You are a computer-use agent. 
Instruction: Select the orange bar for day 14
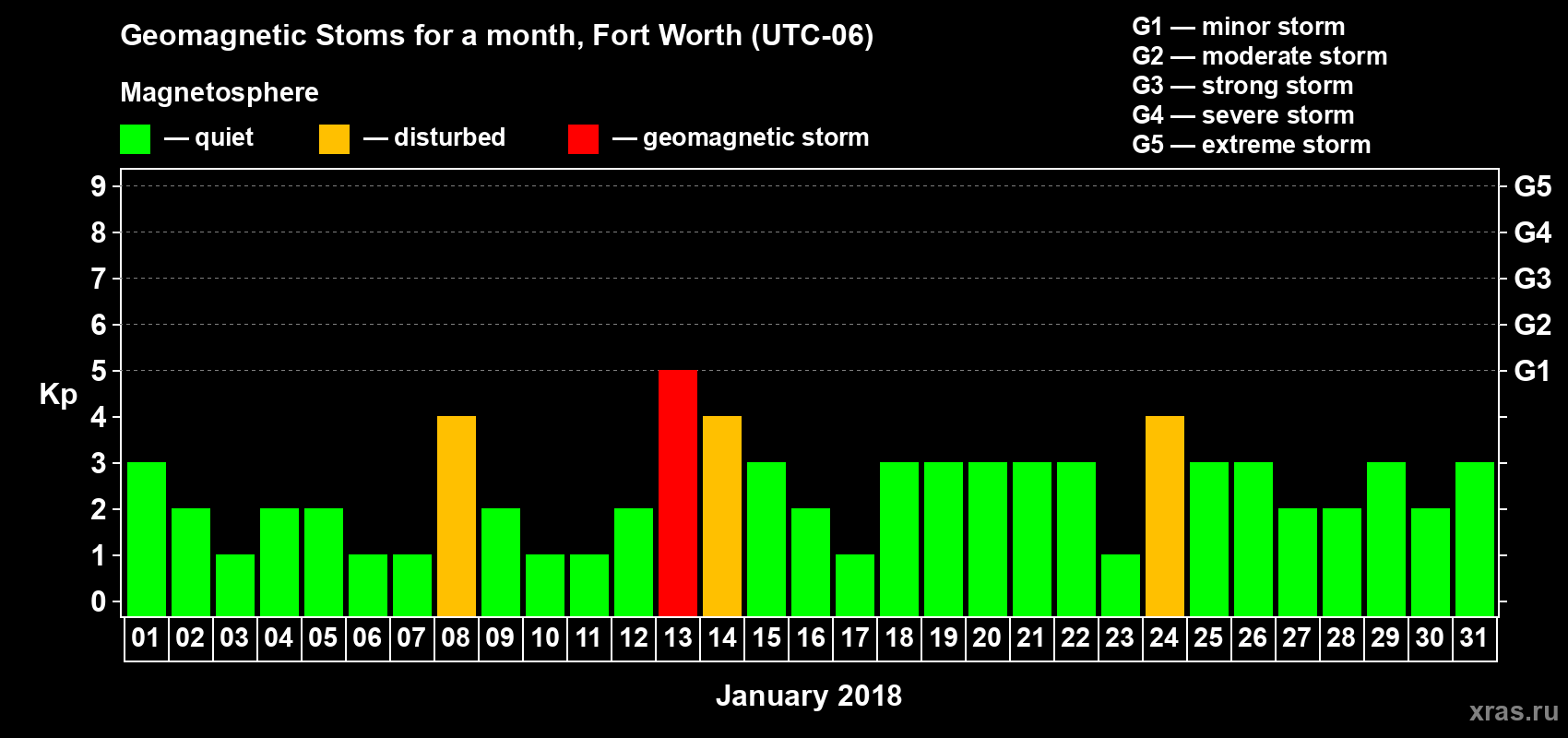[x=722, y=516]
